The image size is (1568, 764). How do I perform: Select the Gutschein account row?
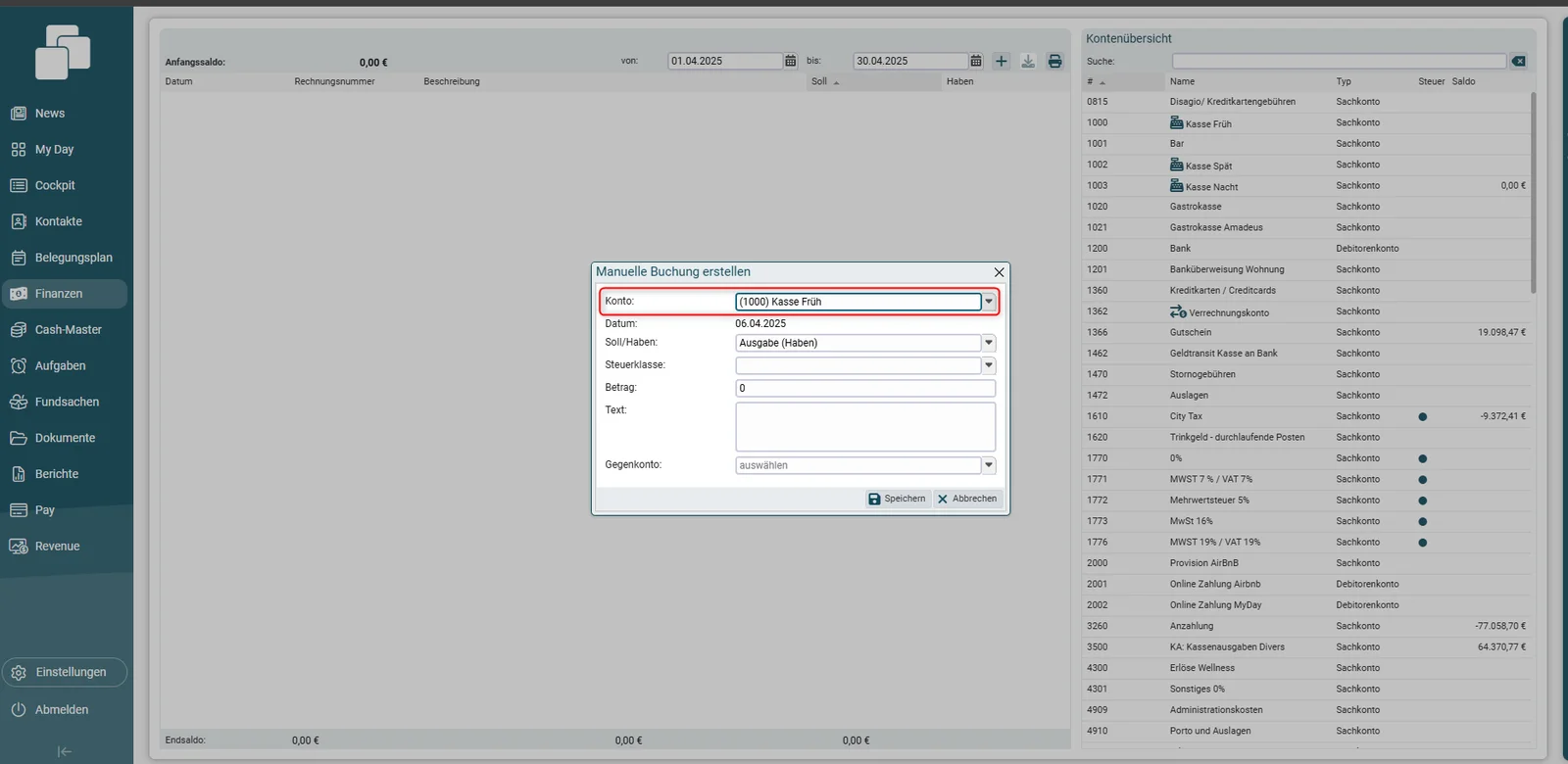coord(1306,332)
